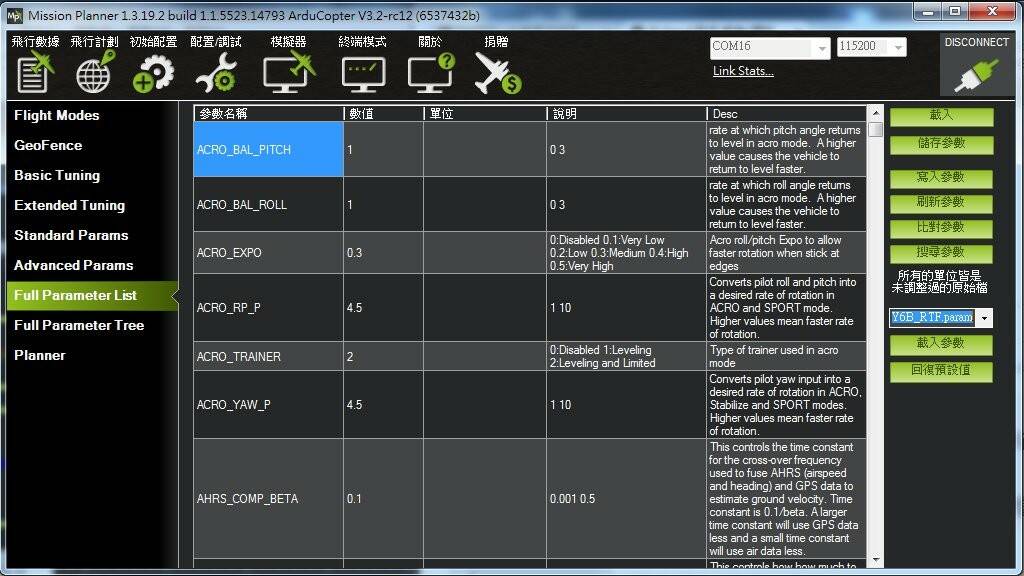Open the 模擬器 simulation screen
This screenshot has height=576, width=1024.
(289, 64)
